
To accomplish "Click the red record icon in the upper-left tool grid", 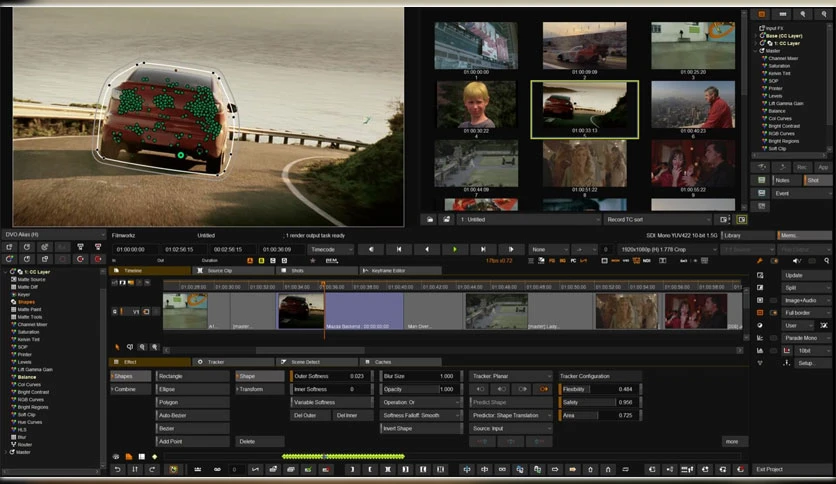I will tap(98, 259).
